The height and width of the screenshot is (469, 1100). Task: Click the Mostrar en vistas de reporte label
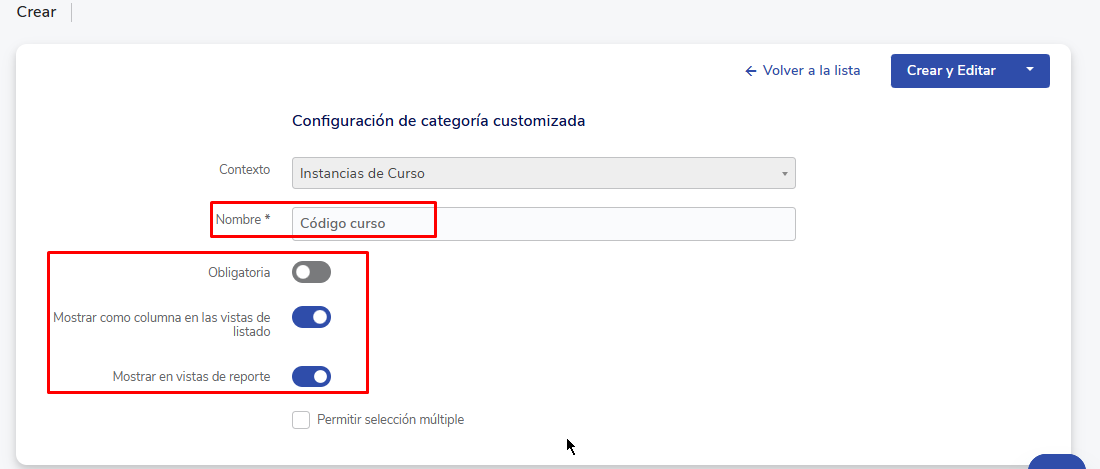tap(192, 376)
